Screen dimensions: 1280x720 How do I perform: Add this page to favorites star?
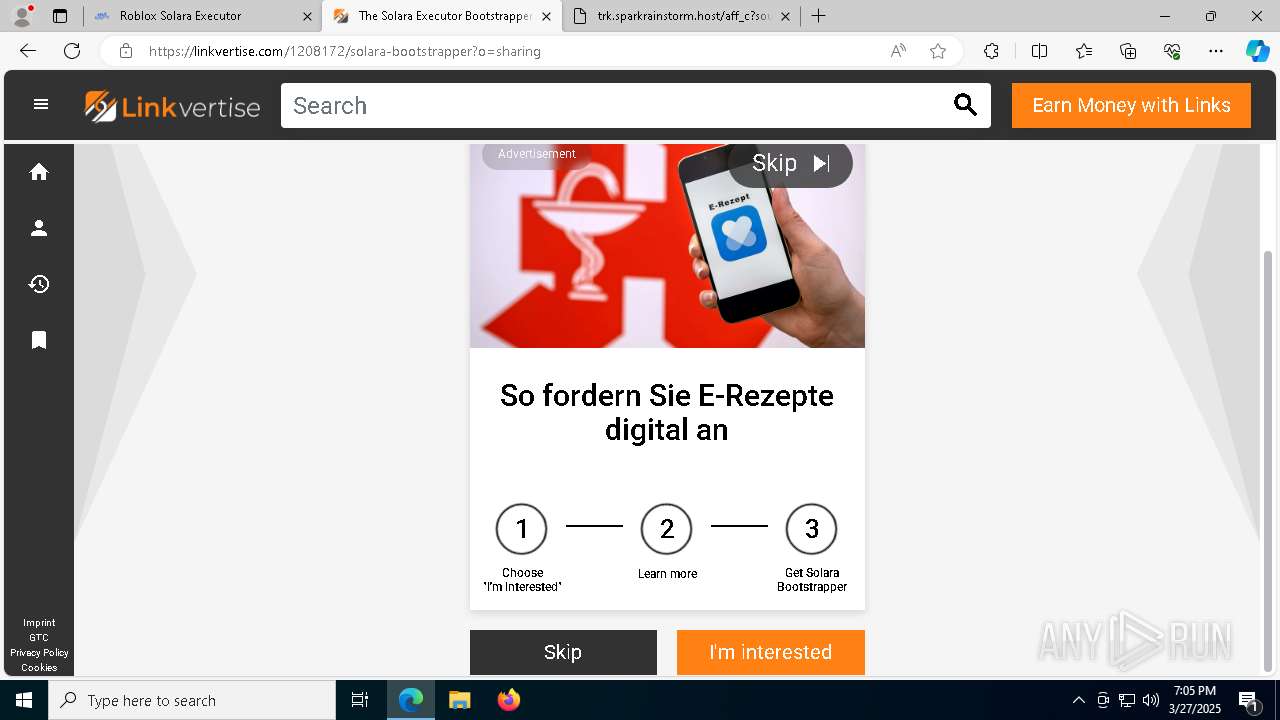tap(938, 51)
